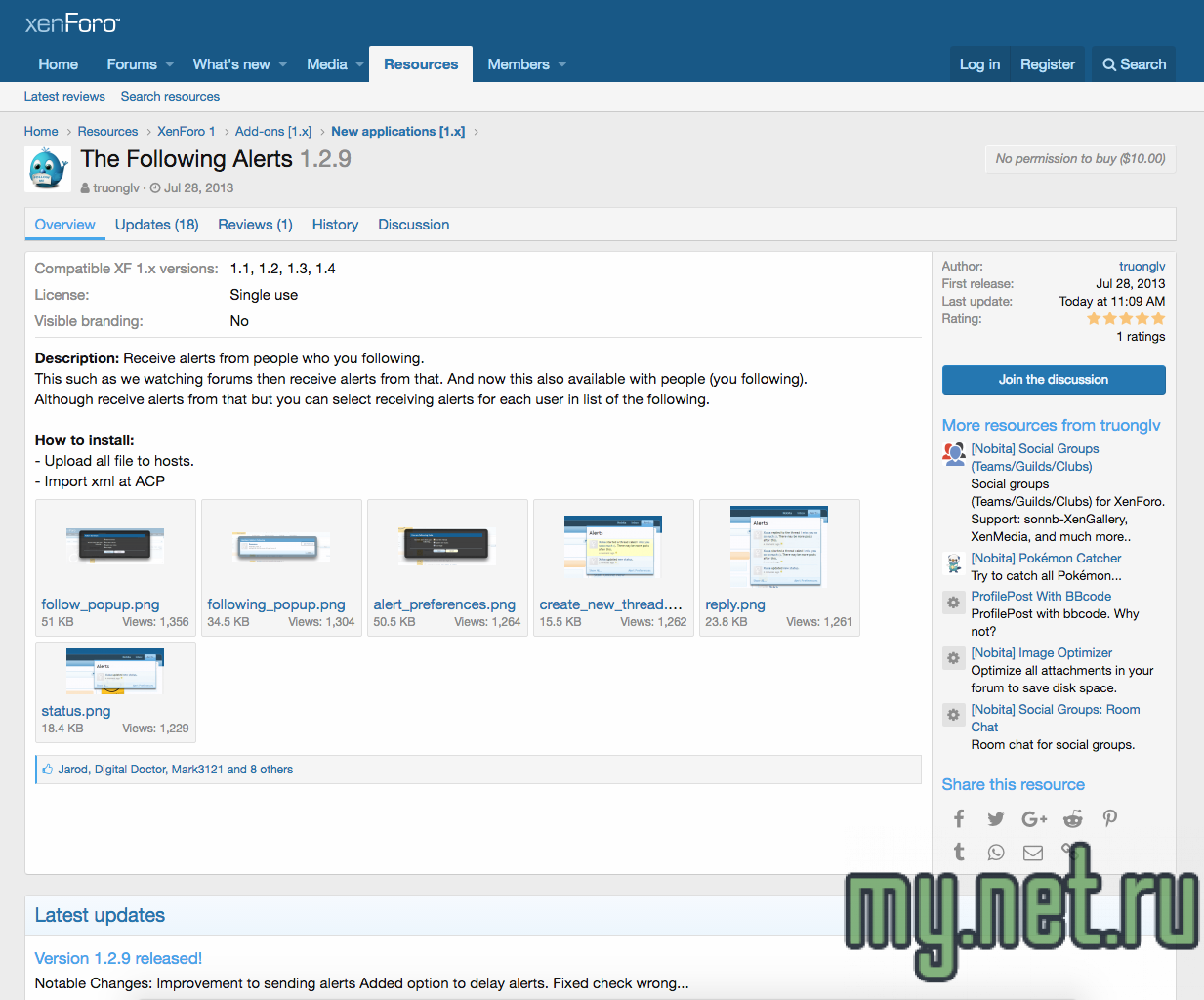
Task: Open the Version 1.2.9 released! link
Action: (x=118, y=958)
